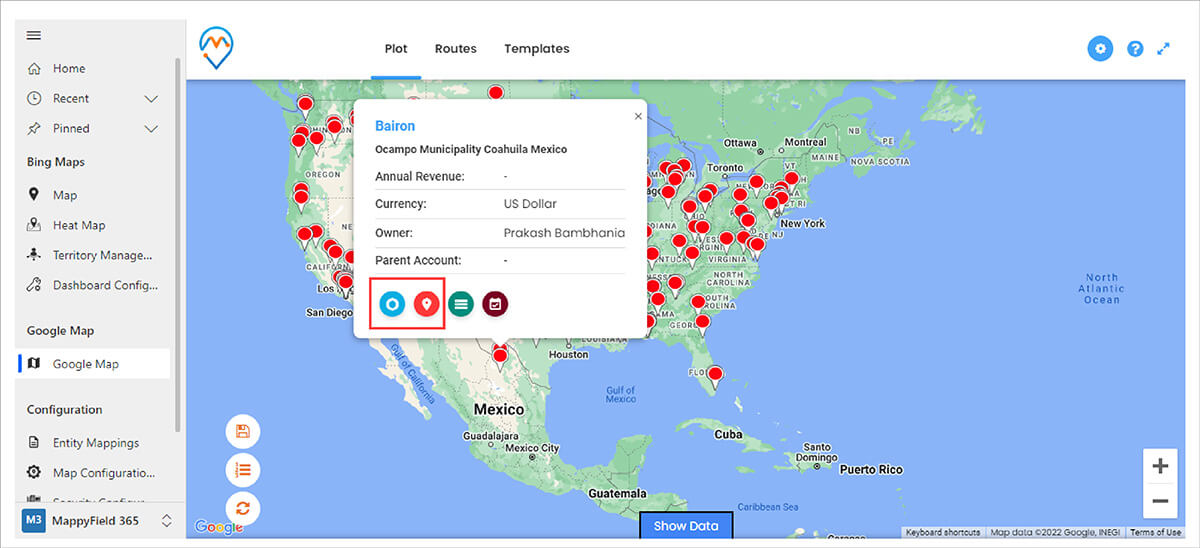Click the blue circle proximity search icon
The image size is (1200, 548).
point(393,303)
